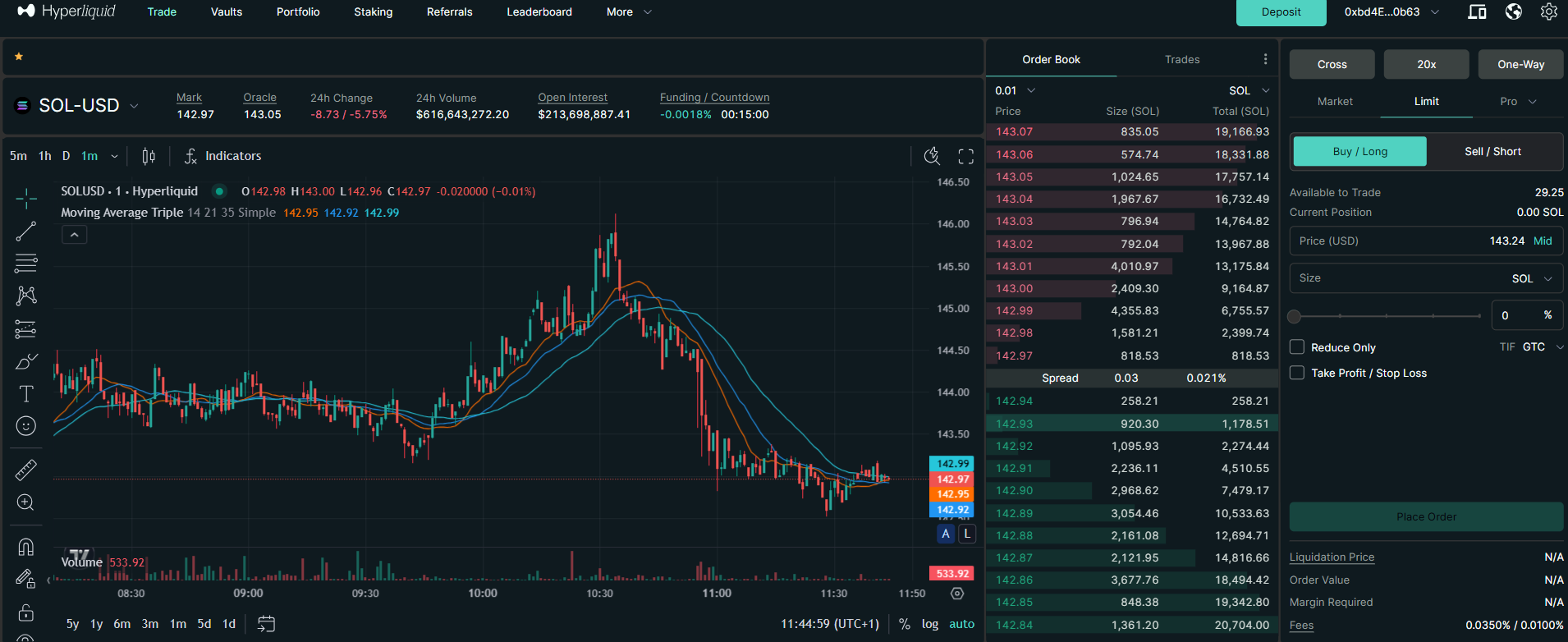
Task: Toggle auto scale on chart
Action: 961,624
